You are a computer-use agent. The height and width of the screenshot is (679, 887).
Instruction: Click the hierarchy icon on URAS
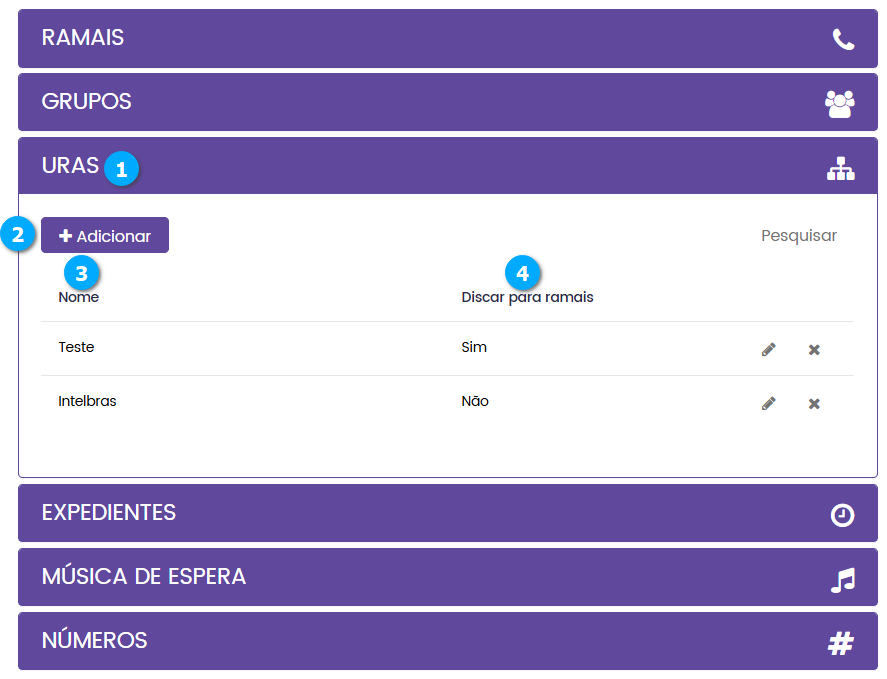tap(841, 170)
